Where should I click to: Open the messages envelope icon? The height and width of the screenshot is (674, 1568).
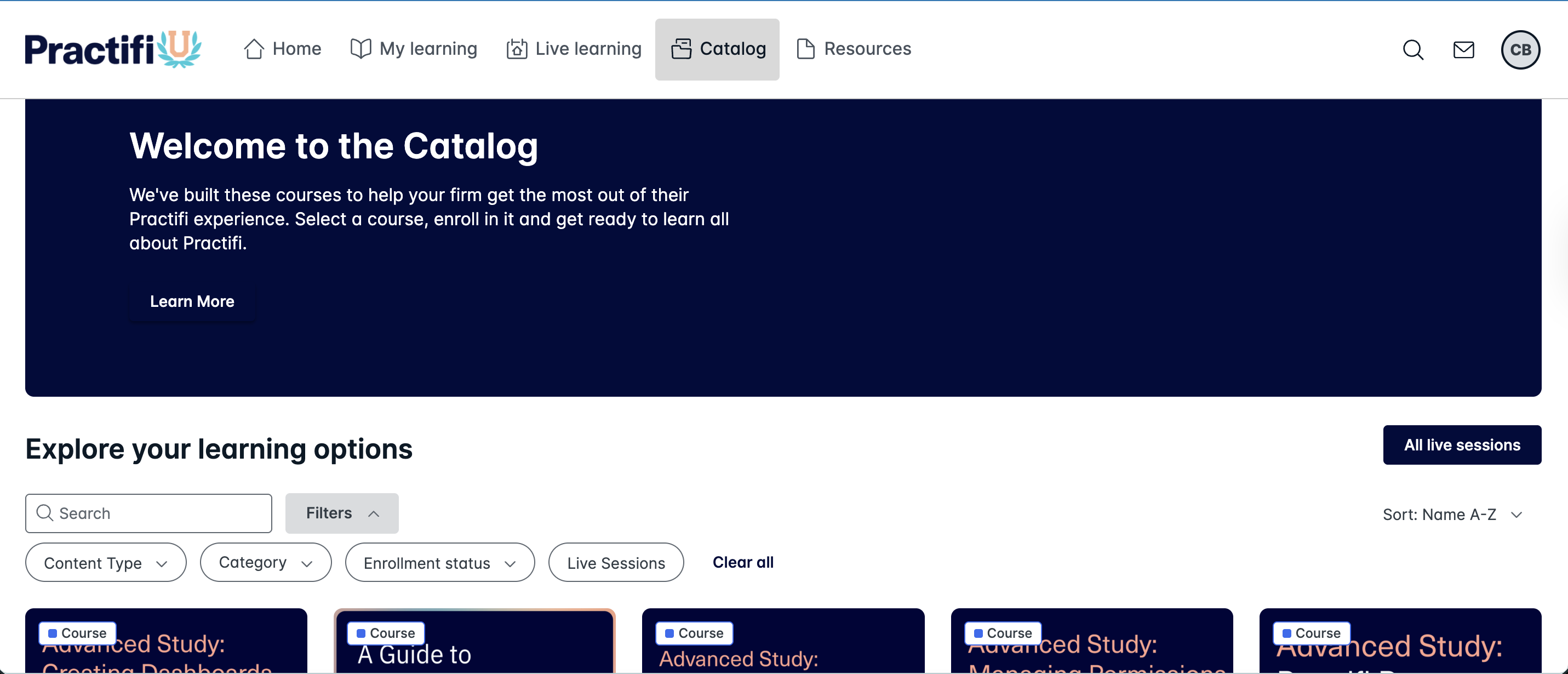point(1463,50)
